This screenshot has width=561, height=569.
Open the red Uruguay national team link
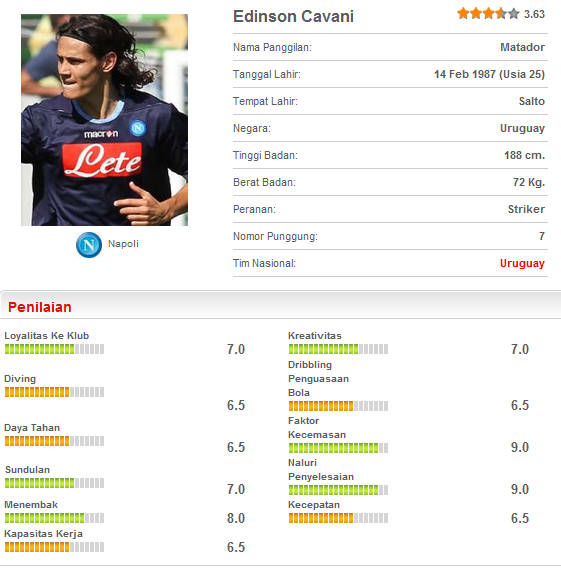click(x=522, y=263)
